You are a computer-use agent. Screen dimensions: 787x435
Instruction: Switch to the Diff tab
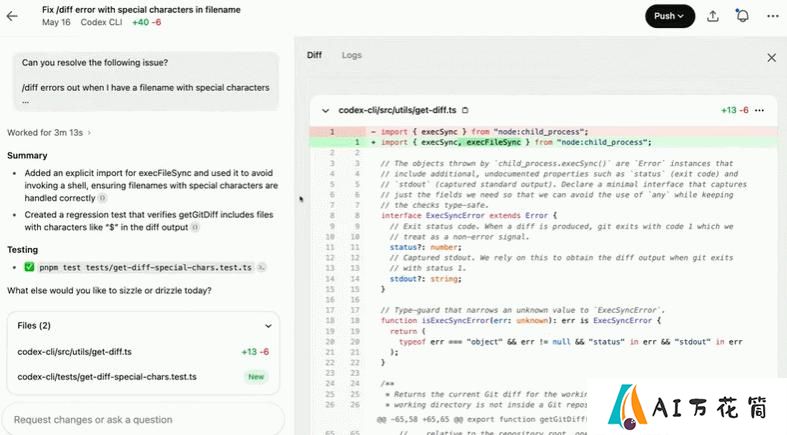[314, 55]
